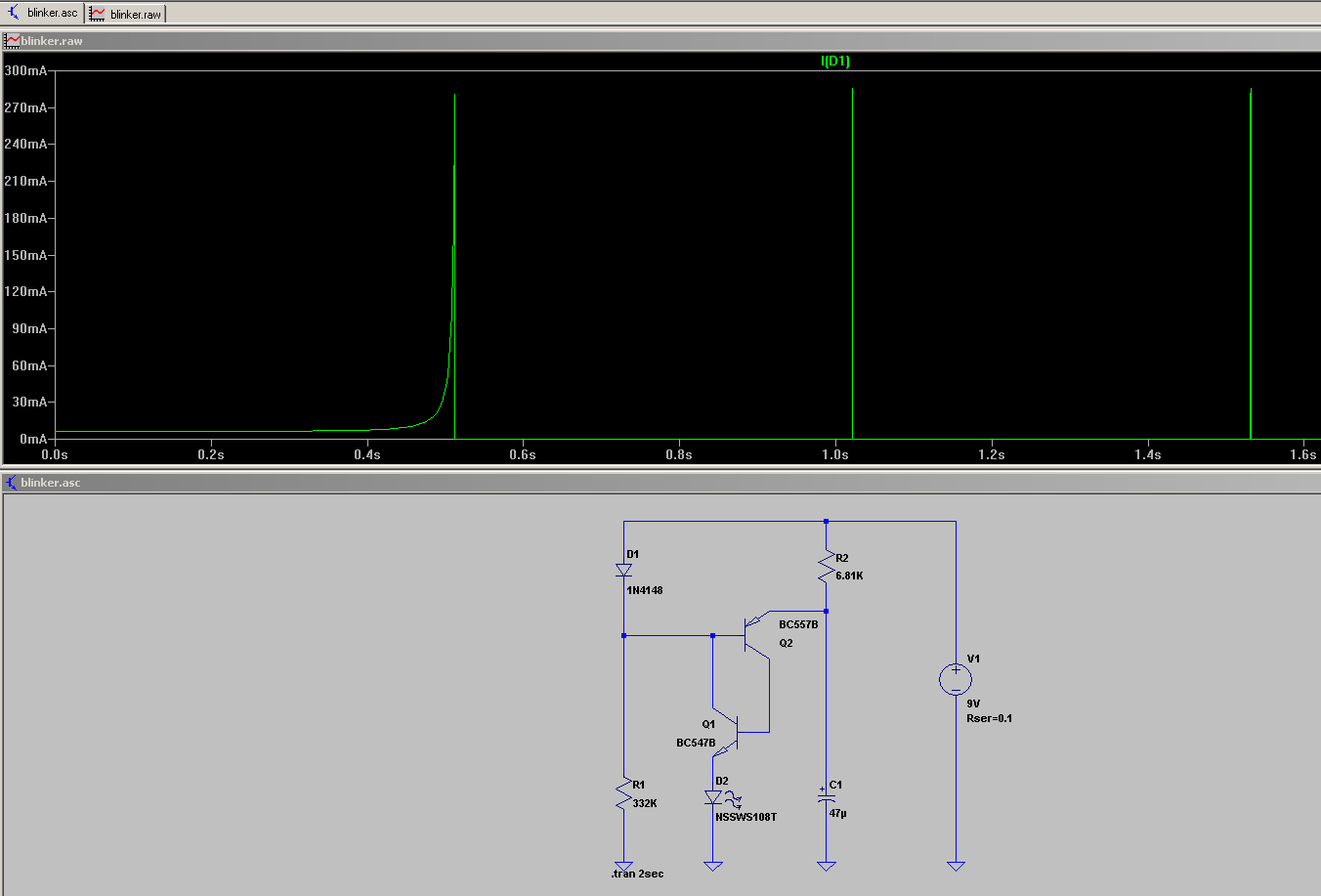Image resolution: width=1321 pixels, height=896 pixels.
Task: Select the Q1 transistor symbol
Action: point(727,732)
